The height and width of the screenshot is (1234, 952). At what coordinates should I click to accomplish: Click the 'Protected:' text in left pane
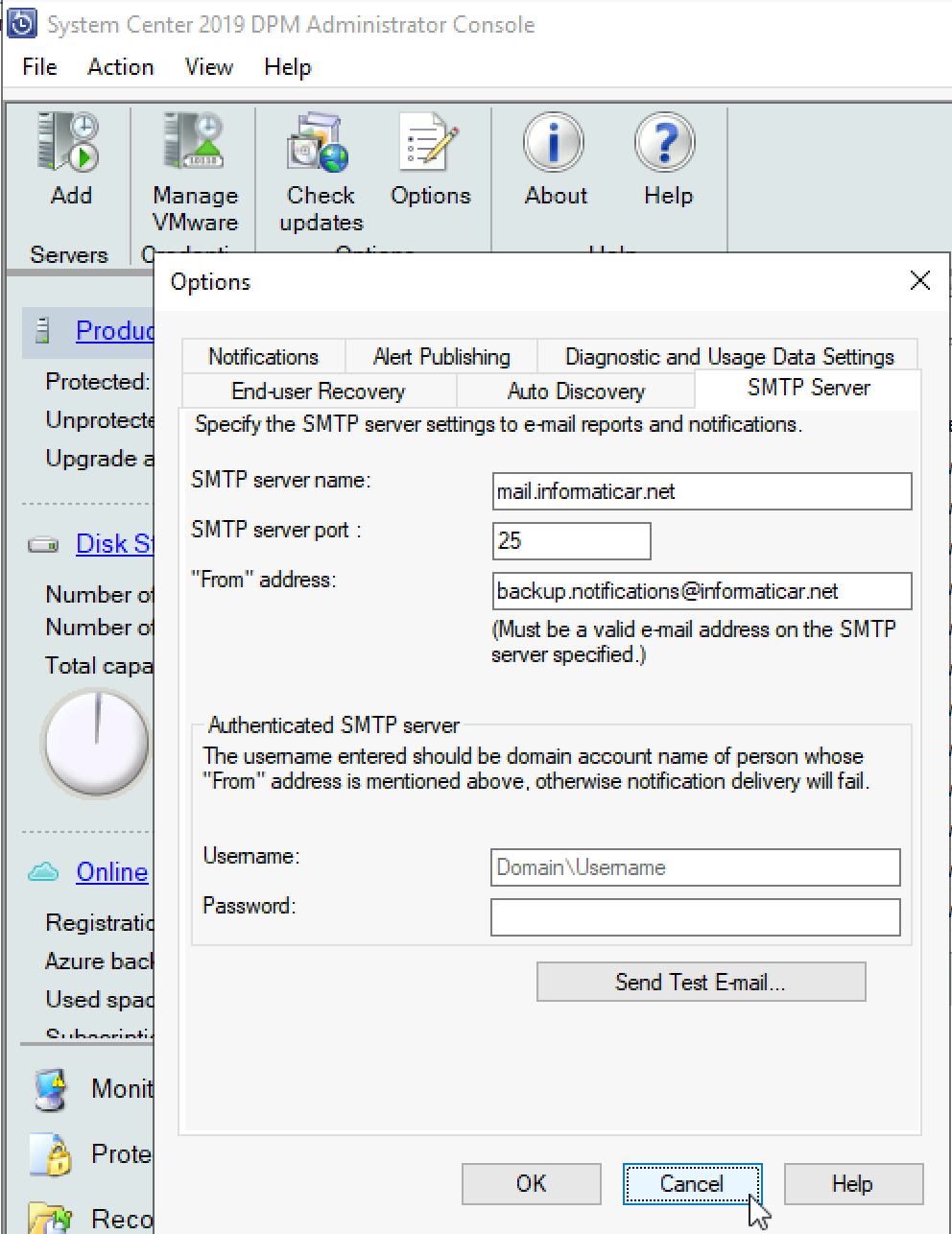(x=98, y=382)
